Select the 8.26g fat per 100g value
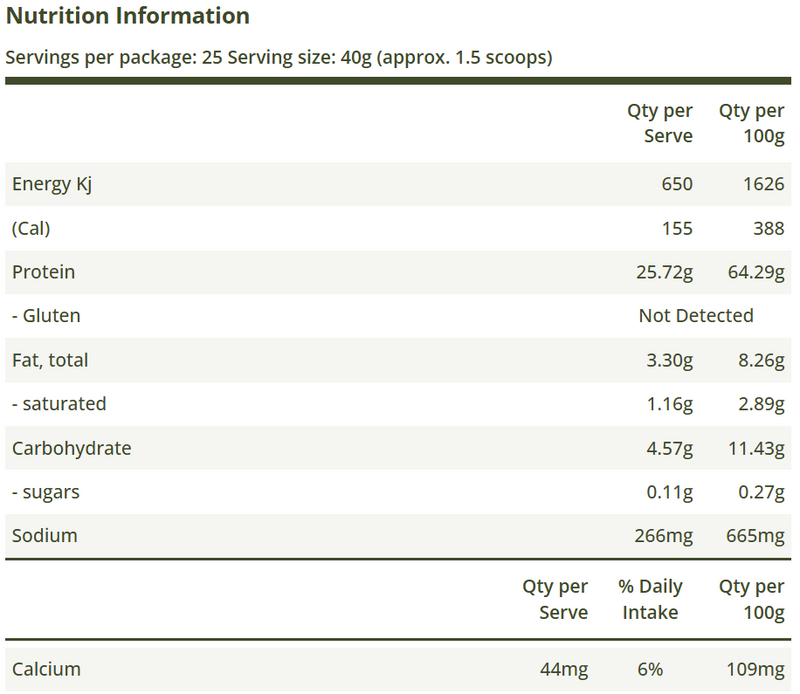Screen dimensions: 800x694 759,360
